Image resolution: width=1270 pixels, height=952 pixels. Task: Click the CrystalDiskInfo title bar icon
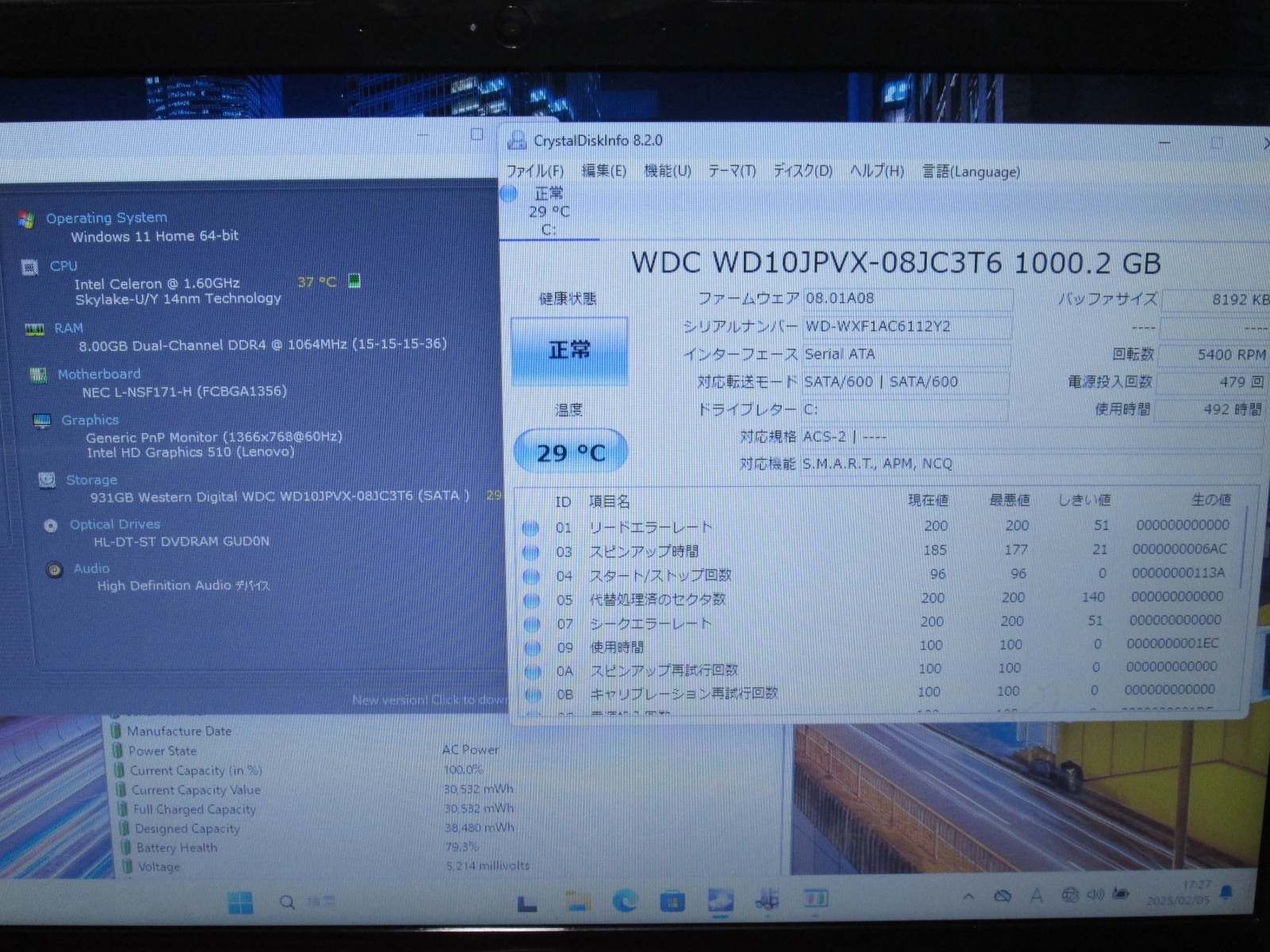518,140
